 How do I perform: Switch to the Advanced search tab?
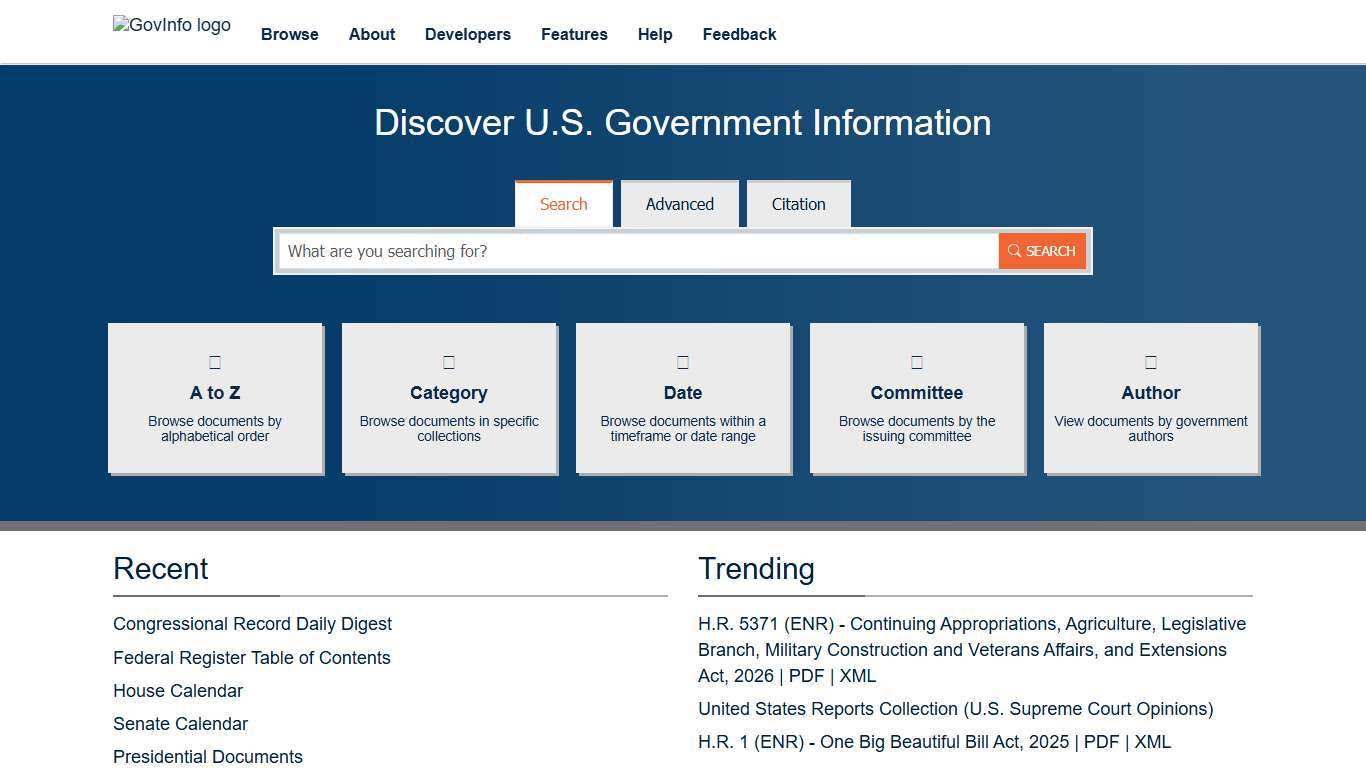coord(680,204)
